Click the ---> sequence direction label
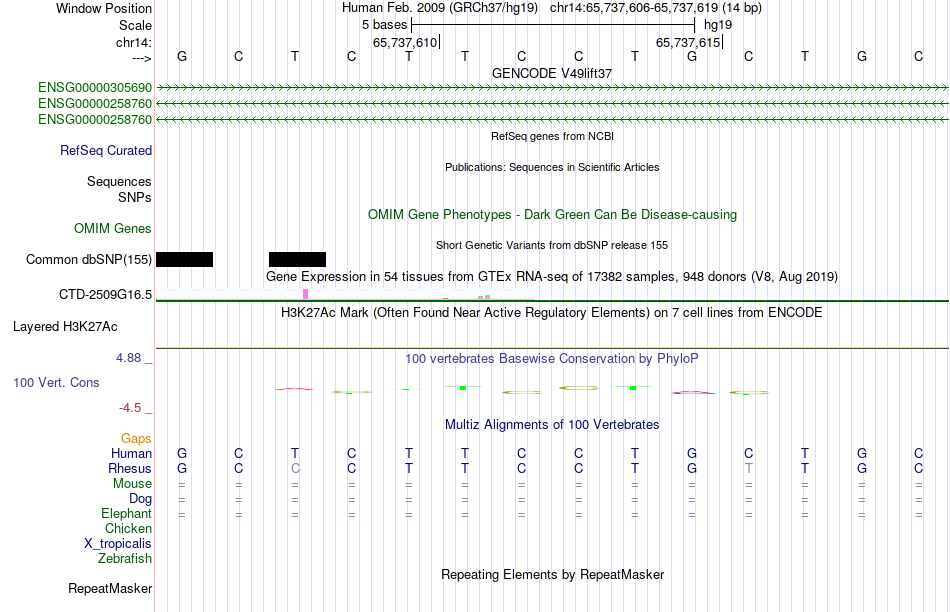950x612 pixels. pyautogui.click(x=142, y=58)
